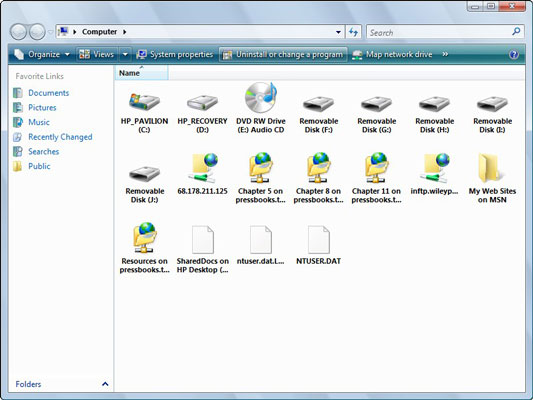The width and height of the screenshot is (533, 400).
Task: Sort by the Name column header
Action: tap(142, 73)
